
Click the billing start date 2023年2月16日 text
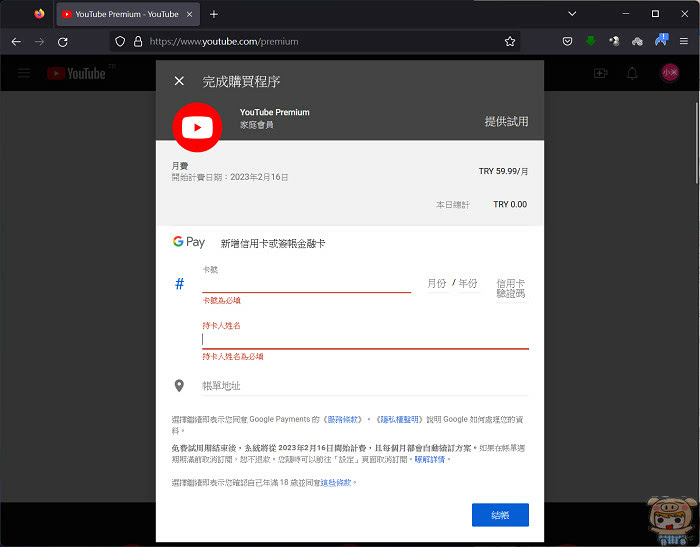coord(259,177)
